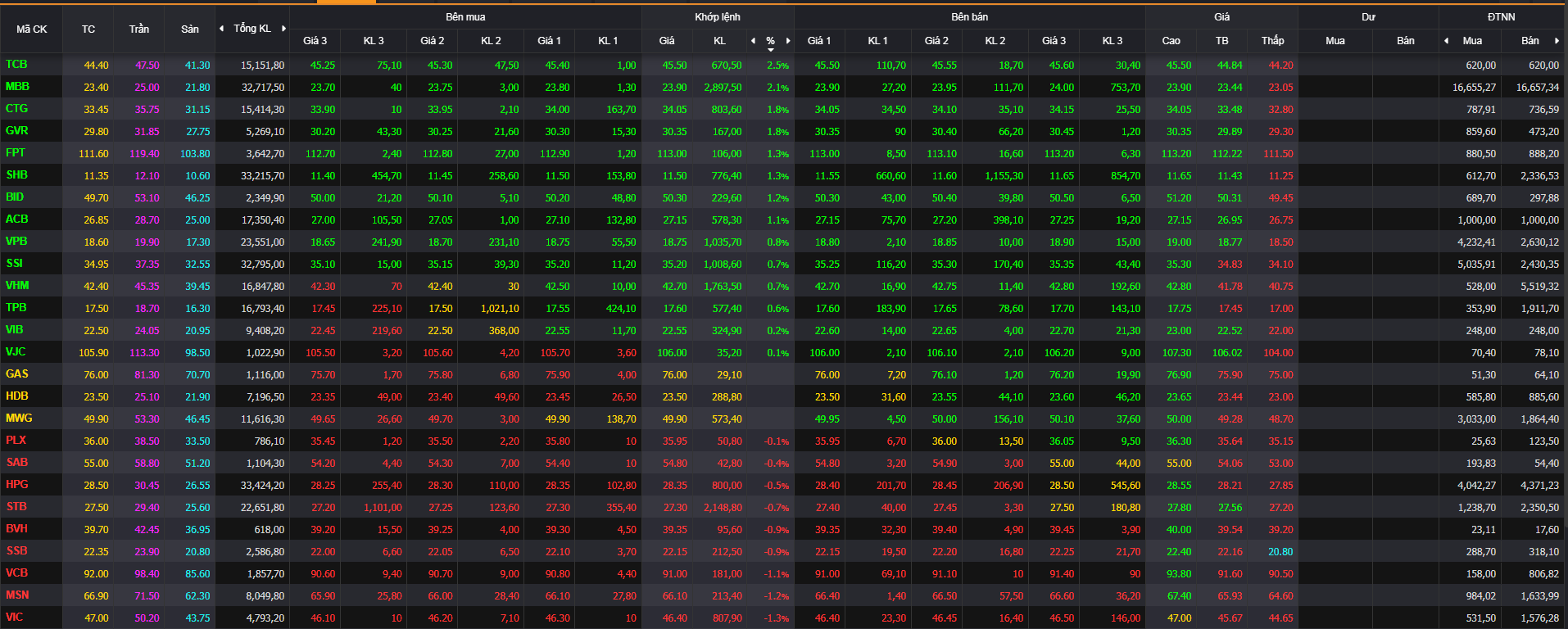Open the FPT stock symbol

pos(16,153)
